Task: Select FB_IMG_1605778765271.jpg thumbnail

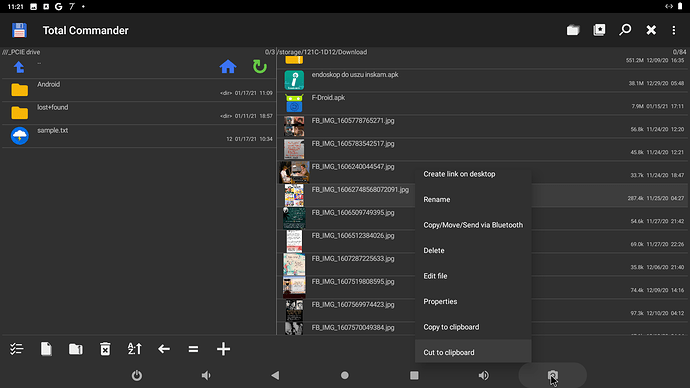Action: pyautogui.click(x=294, y=126)
